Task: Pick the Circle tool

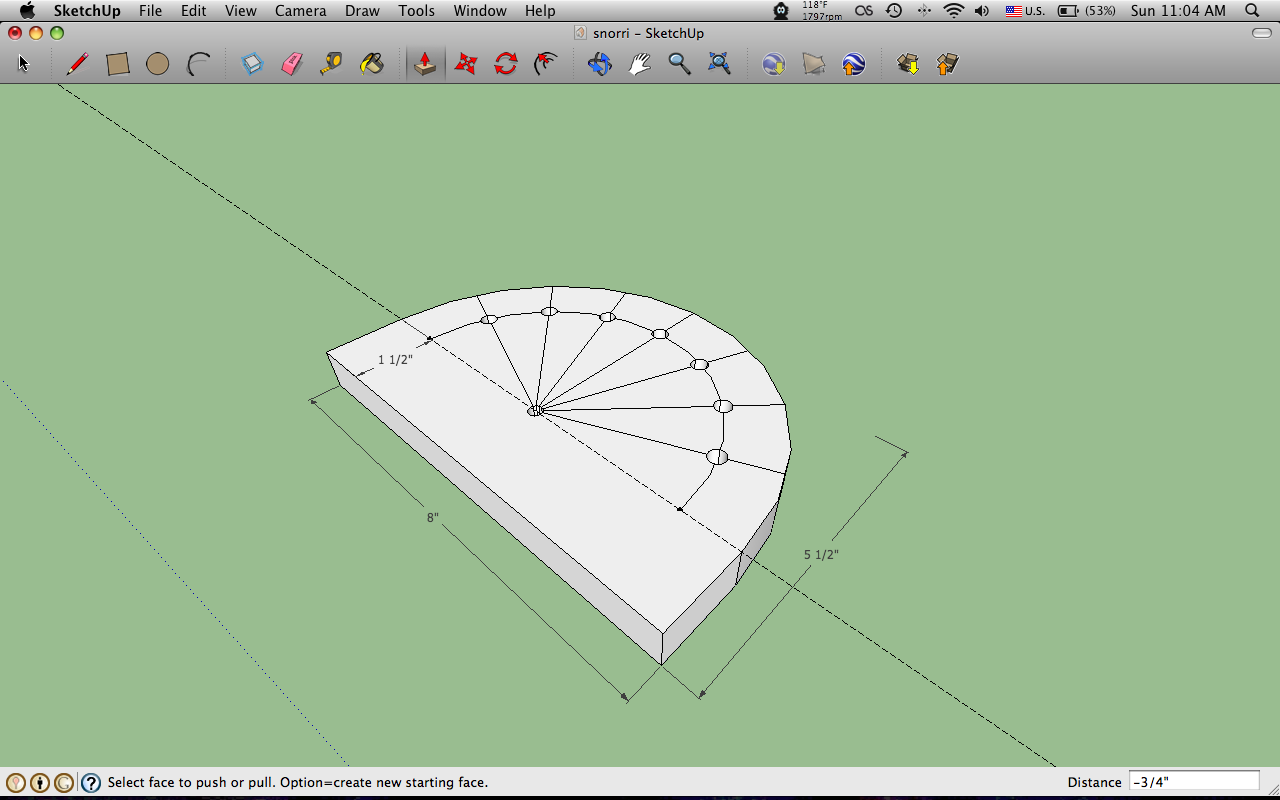Action: click(157, 64)
